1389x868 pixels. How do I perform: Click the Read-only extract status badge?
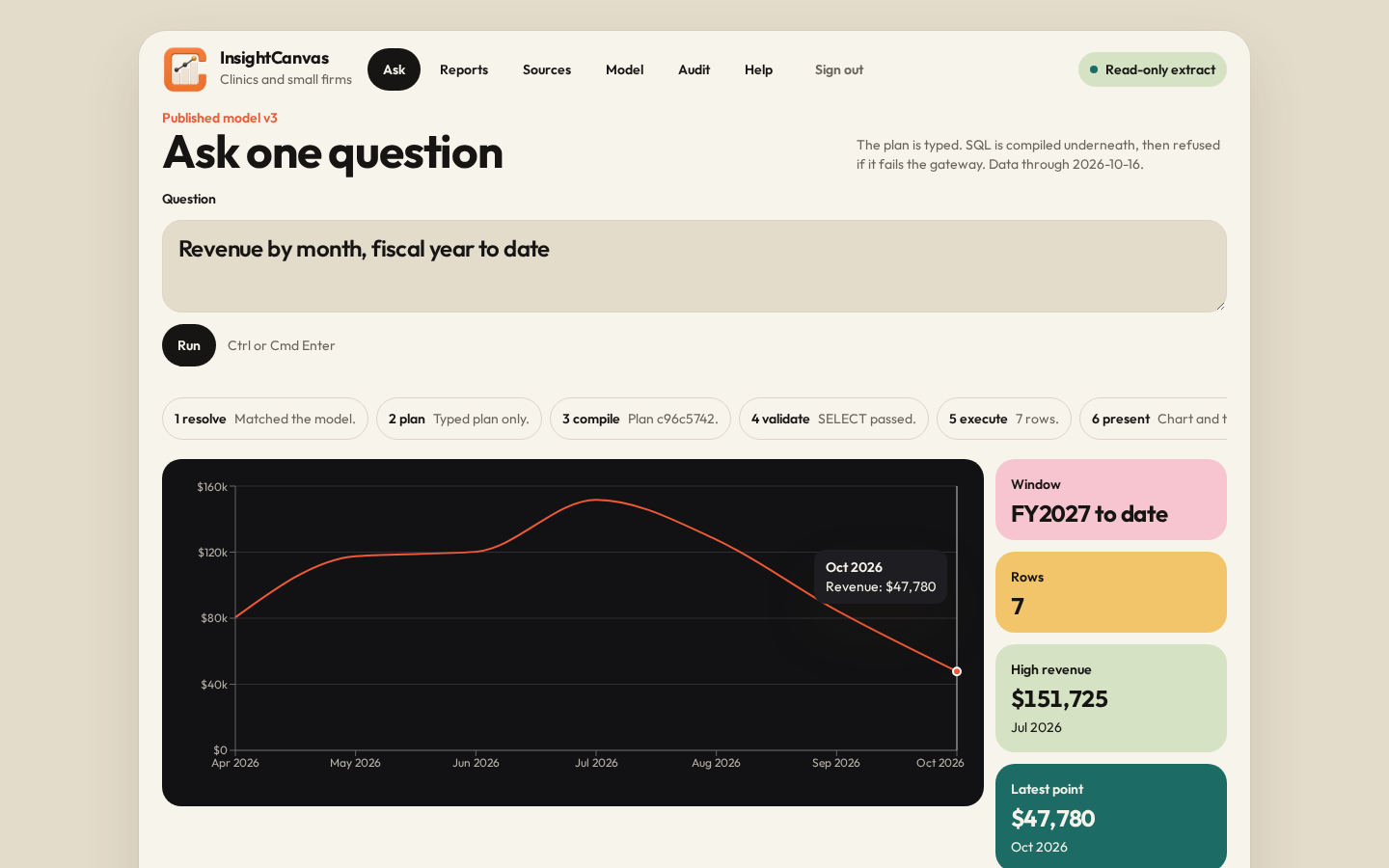click(1153, 69)
